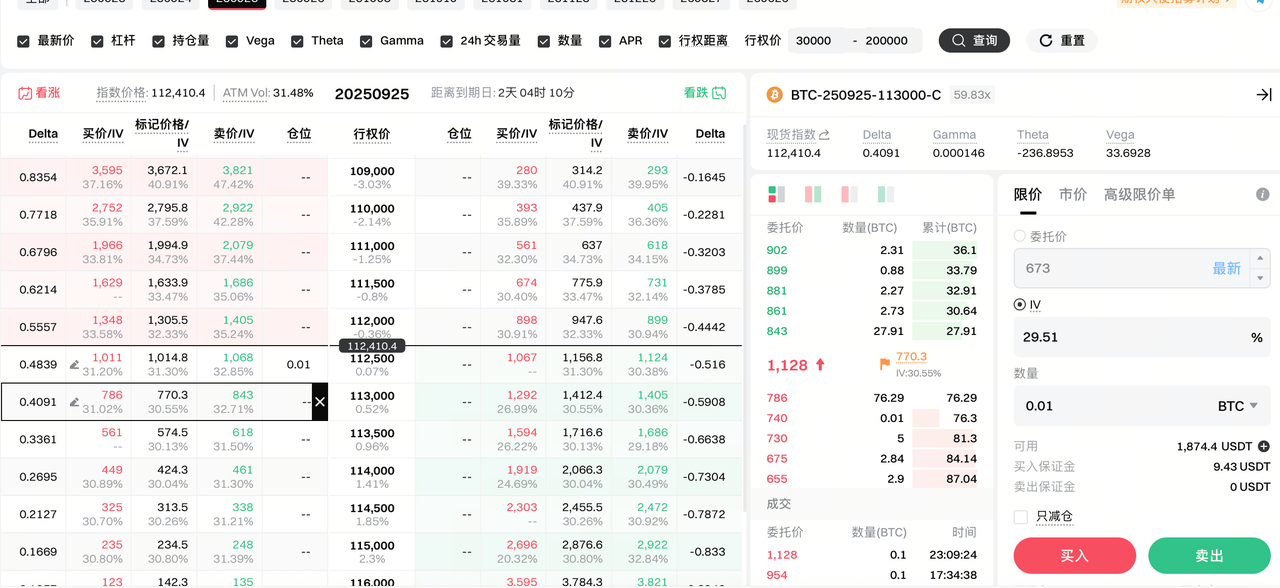Select the 委托价 radio button
This screenshot has width=1280, height=588.
[x=1020, y=237]
